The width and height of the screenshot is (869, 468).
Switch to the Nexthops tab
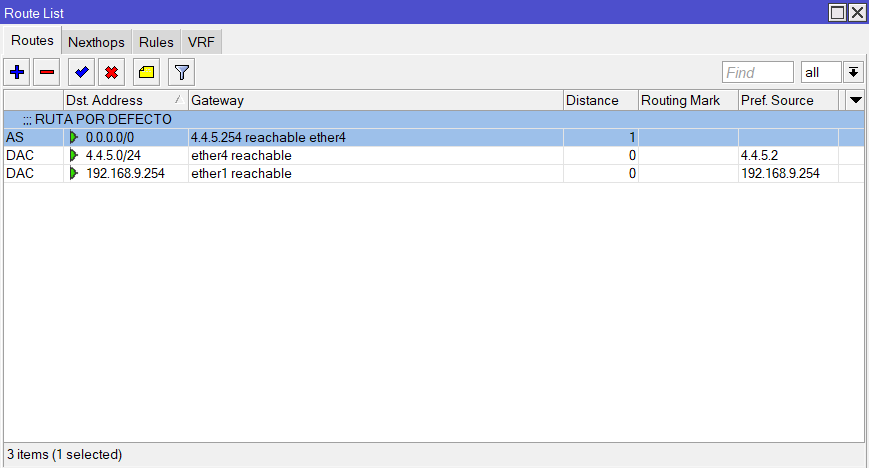click(96, 42)
